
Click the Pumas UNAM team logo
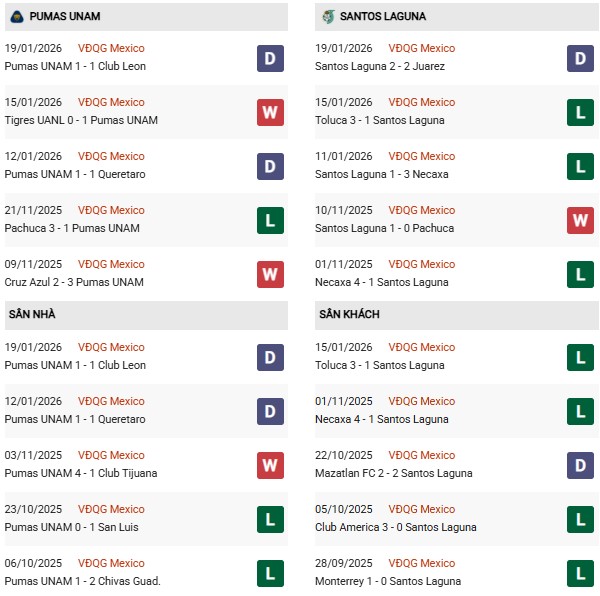click(x=17, y=17)
